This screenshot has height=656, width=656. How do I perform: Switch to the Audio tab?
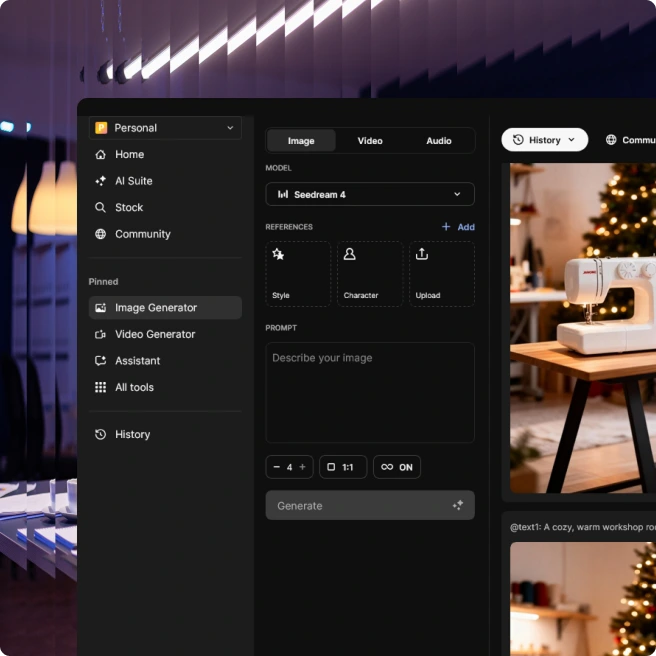439,141
